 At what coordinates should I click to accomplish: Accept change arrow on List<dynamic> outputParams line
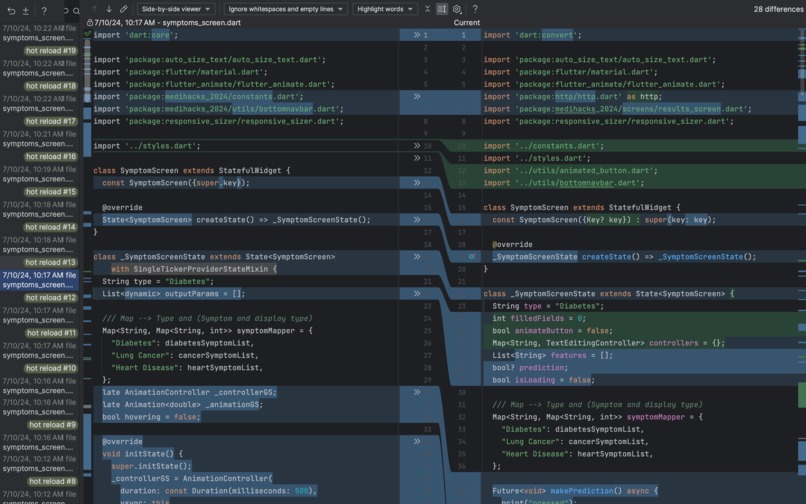[x=417, y=294]
